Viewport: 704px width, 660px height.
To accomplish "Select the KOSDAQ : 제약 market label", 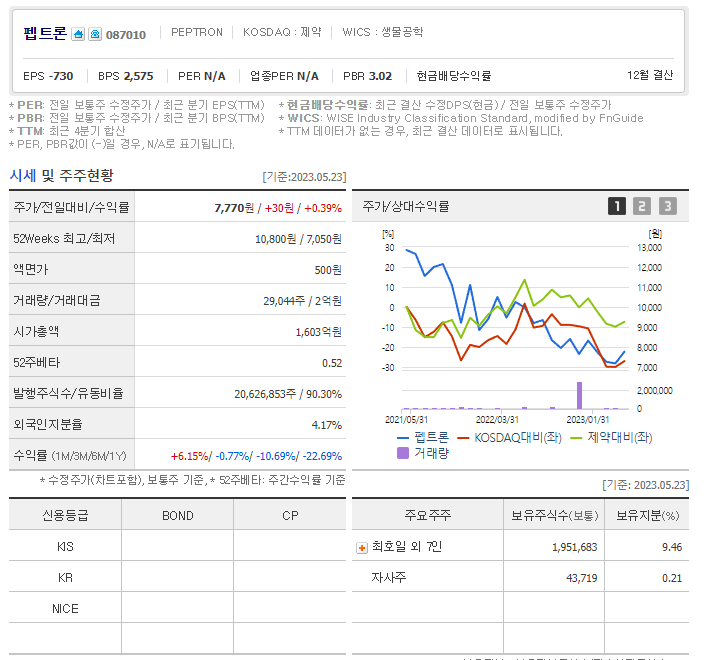I will [x=282, y=32].
